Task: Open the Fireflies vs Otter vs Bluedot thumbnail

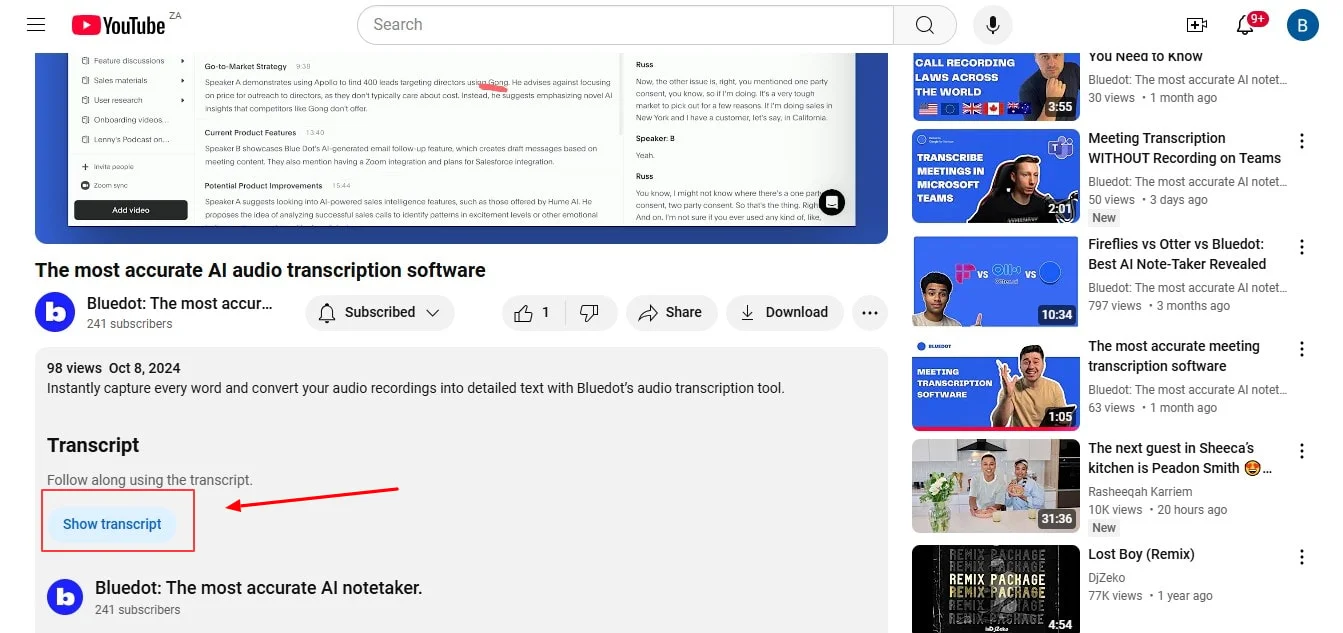Action: pos(996,280)
